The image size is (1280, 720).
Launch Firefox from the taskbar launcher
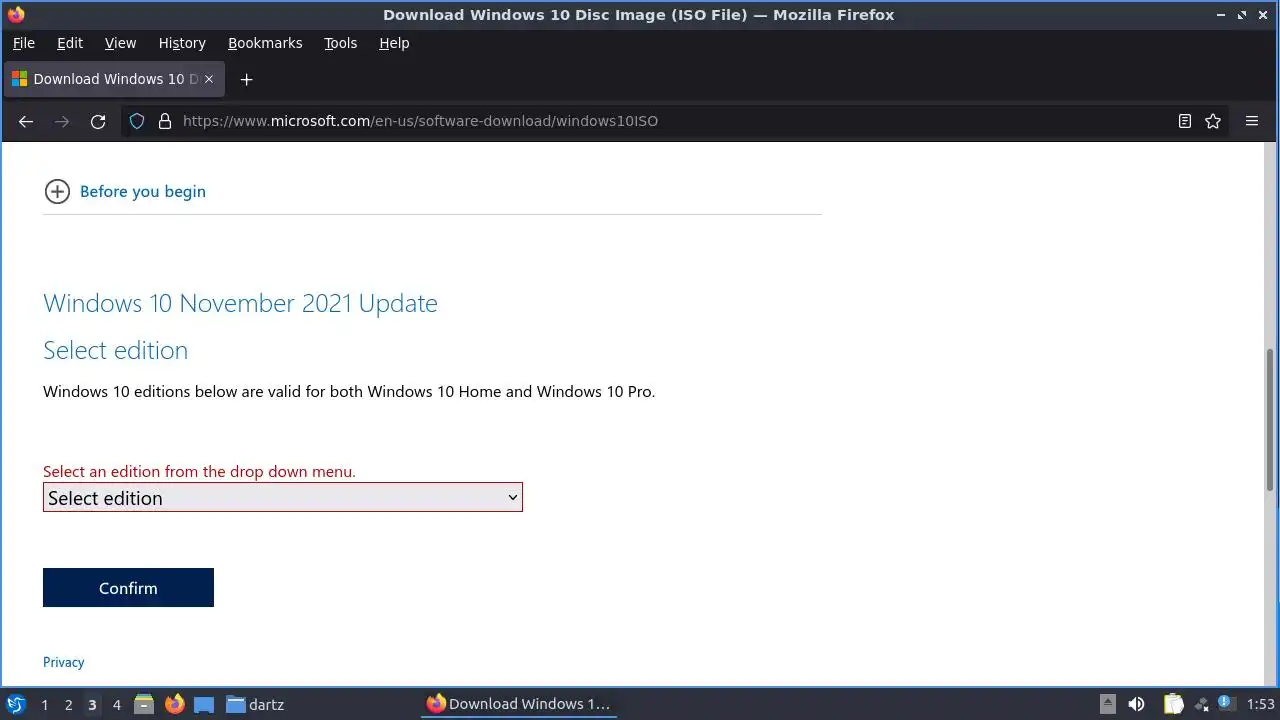tap(174, 704)
